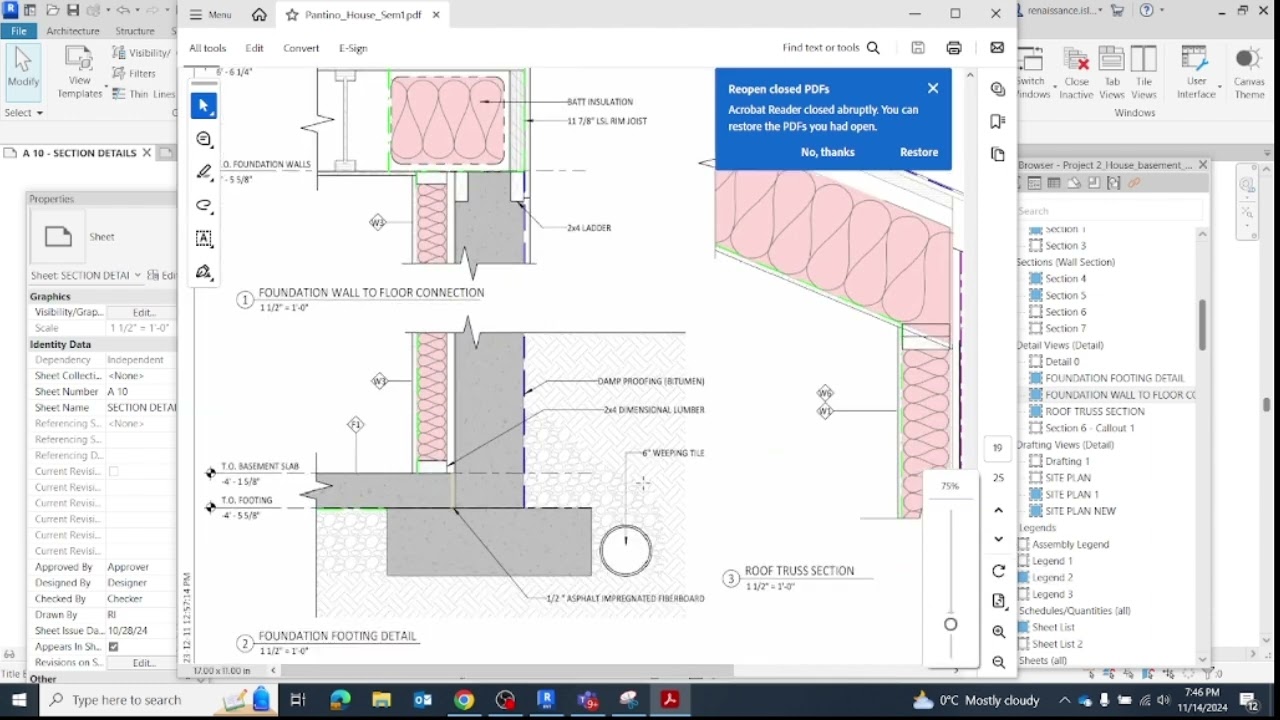Close the Pantino_House_Sem1.pdf tab
The image size is (1280, 720).
click(x=436, y=15)
